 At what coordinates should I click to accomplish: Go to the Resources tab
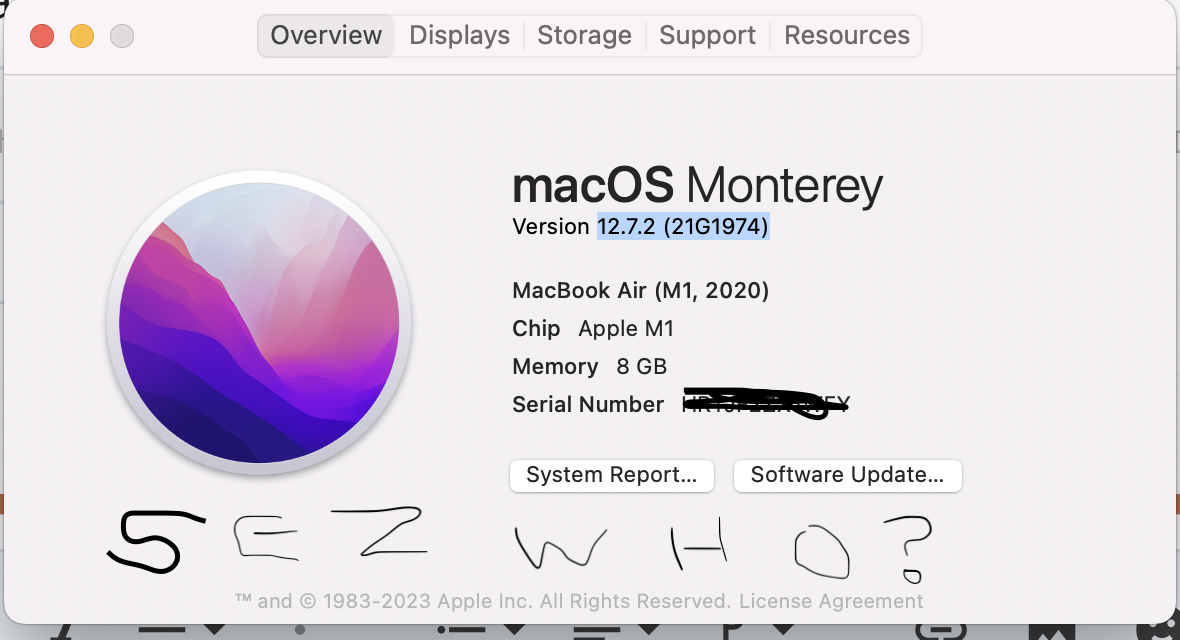(x=847, y=35)
